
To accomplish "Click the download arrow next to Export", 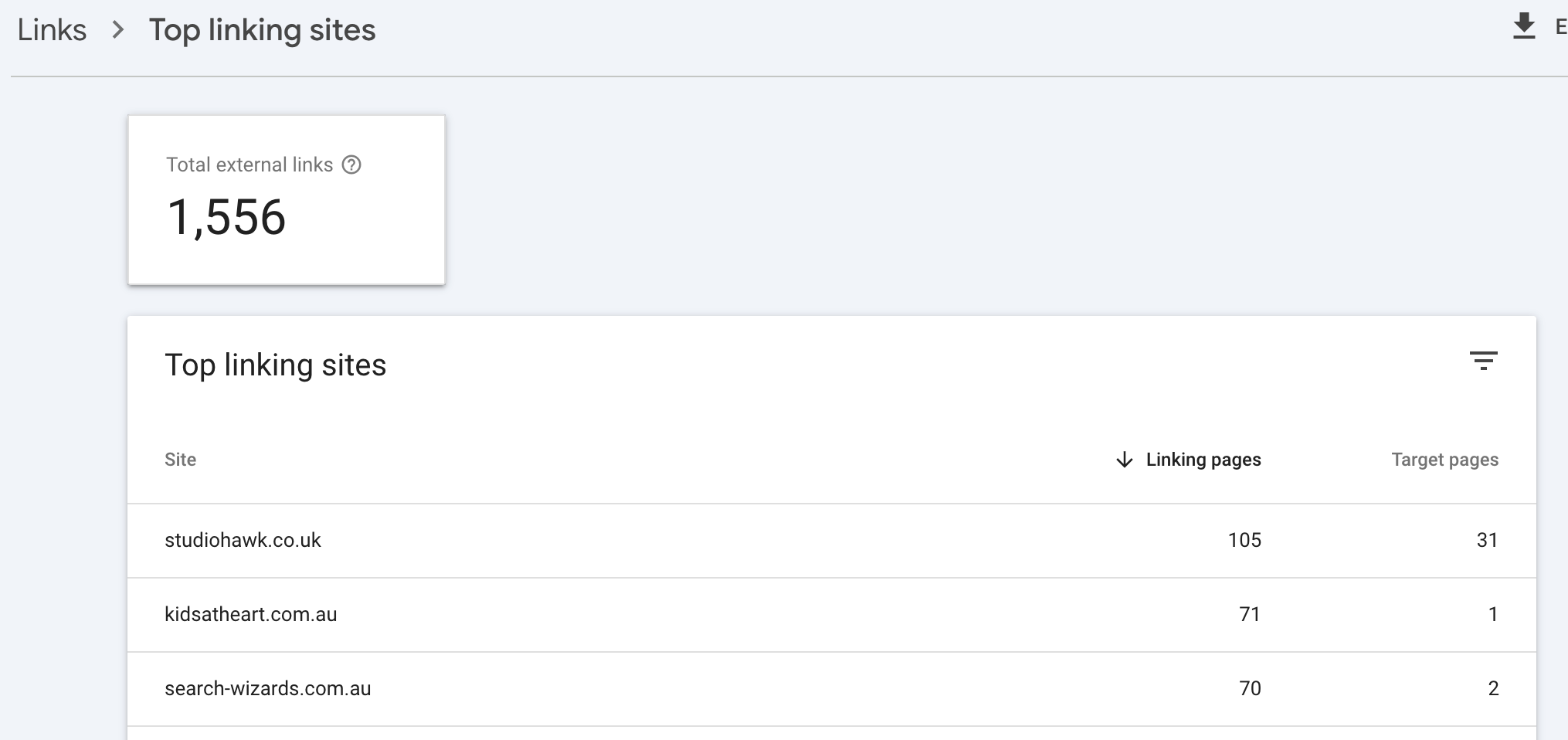I will pyautogui.click(x=1523, y=25).
